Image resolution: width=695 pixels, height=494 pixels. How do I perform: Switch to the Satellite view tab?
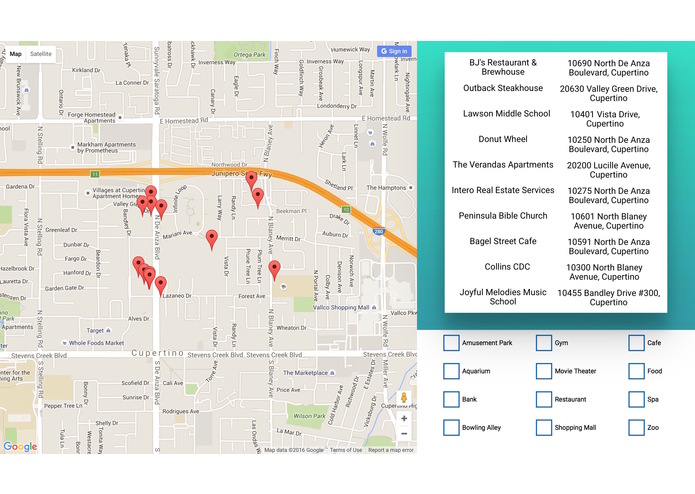click(41, 54)
